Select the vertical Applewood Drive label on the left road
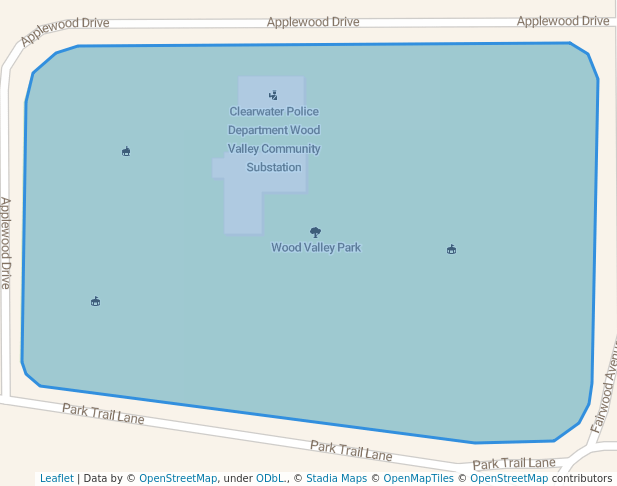Image resolution: width=617 pixels, height=486 pixels. pyautogui.click(x=6, y=243)
